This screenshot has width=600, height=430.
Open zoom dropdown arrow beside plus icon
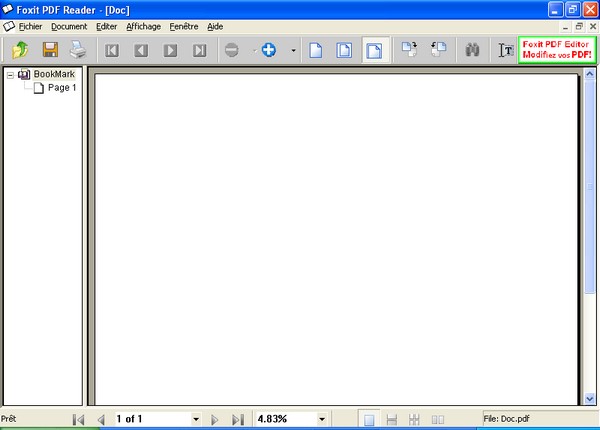tap(293, 50)
